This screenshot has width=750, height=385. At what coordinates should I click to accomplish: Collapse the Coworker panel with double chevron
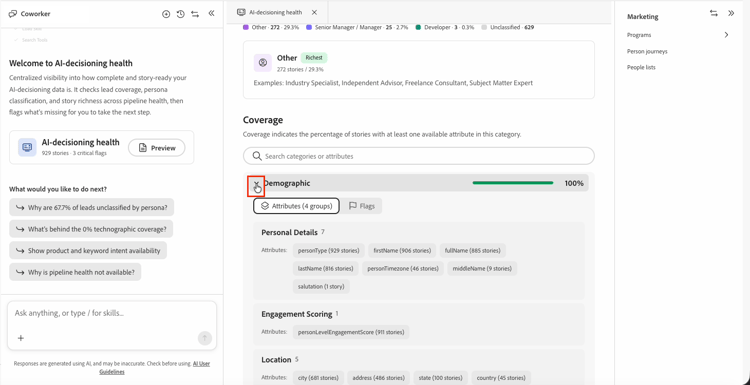coord(211,13)
